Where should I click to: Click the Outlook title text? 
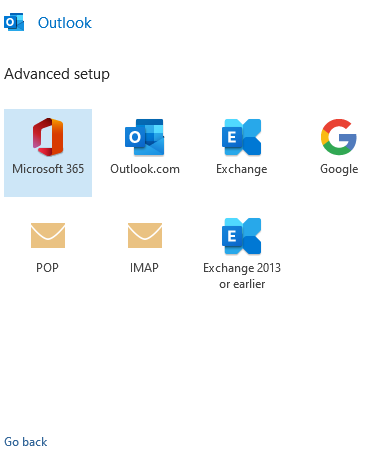pyautogui.click(x=65, y=23)
